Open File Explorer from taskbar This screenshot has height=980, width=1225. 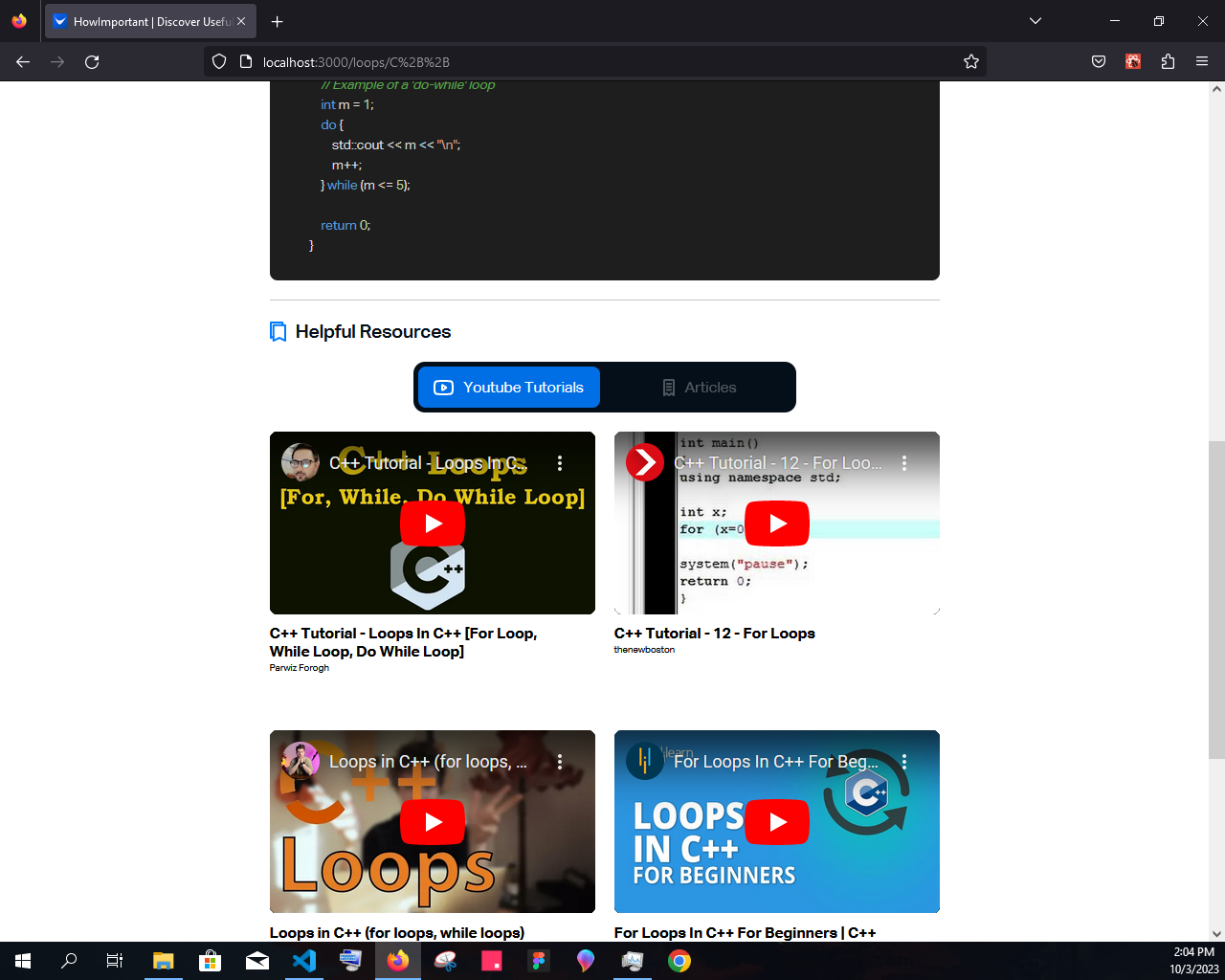pyautogui.click(x=164, y=961)
